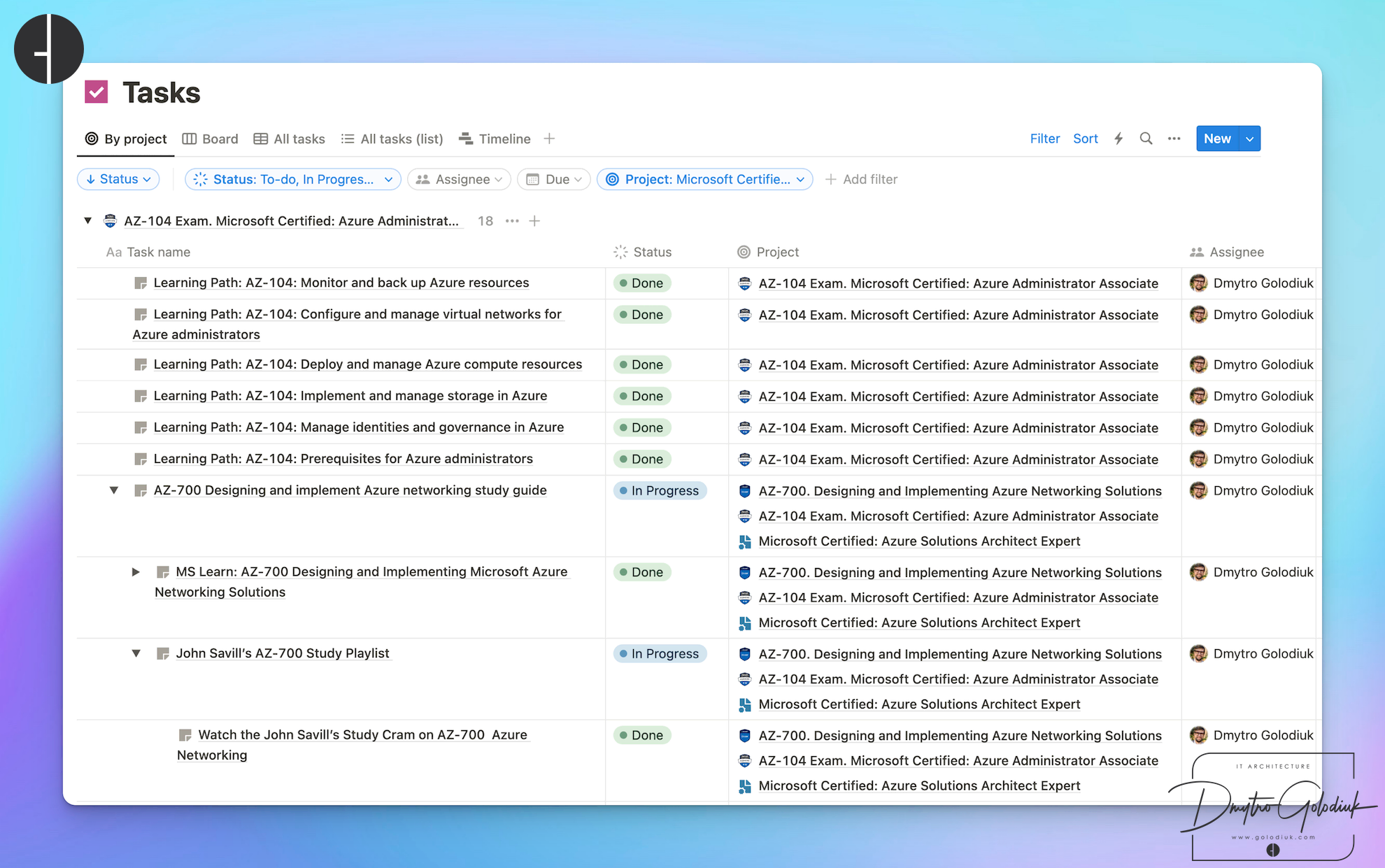Screen dimensions: 1385x868
Task: Click the Status column header icon
Action: tap(620, 252)
